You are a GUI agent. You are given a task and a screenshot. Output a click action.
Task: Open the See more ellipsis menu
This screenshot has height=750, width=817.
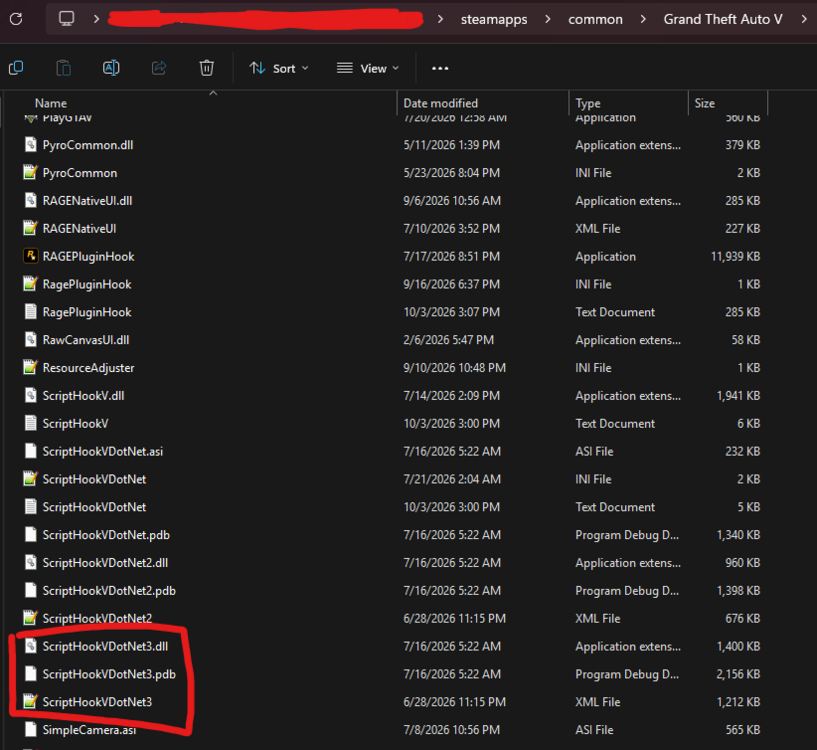(440, 68)
